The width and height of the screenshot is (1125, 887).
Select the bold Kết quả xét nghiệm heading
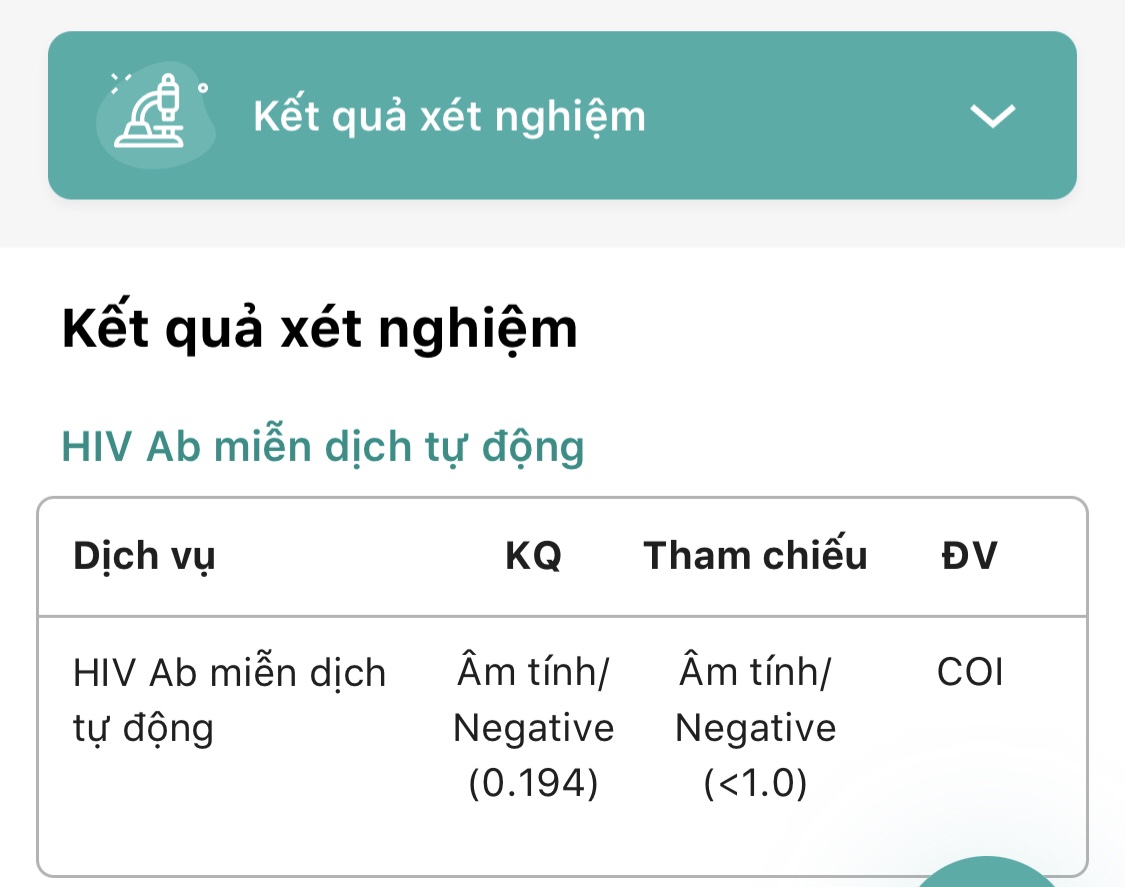pos(320,328)
